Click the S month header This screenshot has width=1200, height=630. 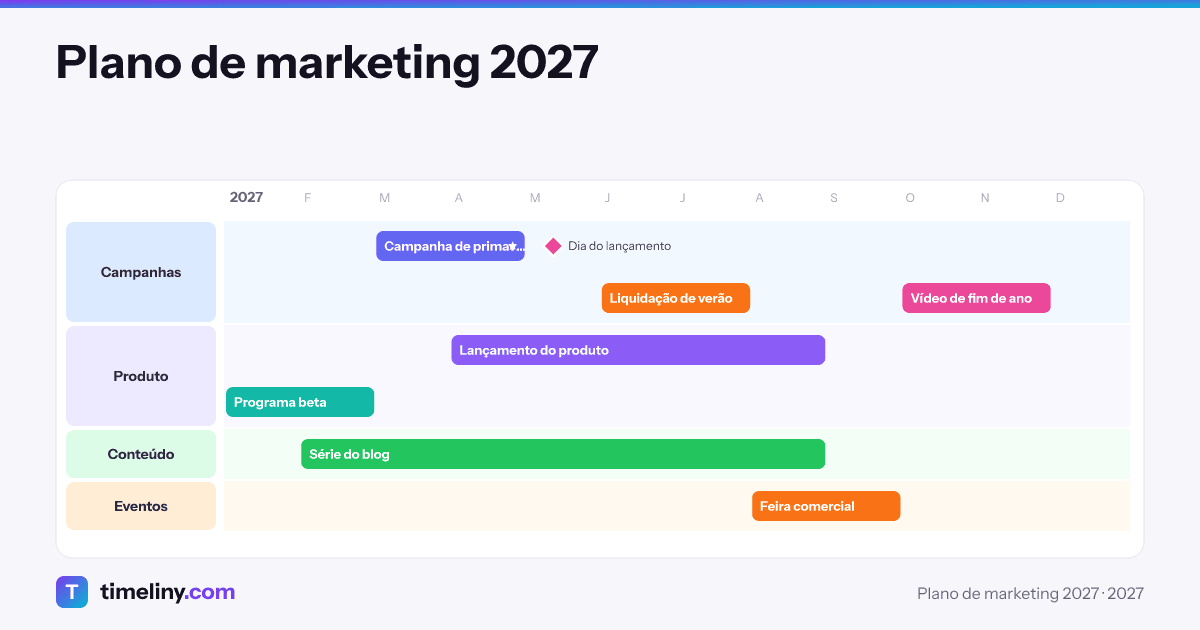click(x=834, y=198)
